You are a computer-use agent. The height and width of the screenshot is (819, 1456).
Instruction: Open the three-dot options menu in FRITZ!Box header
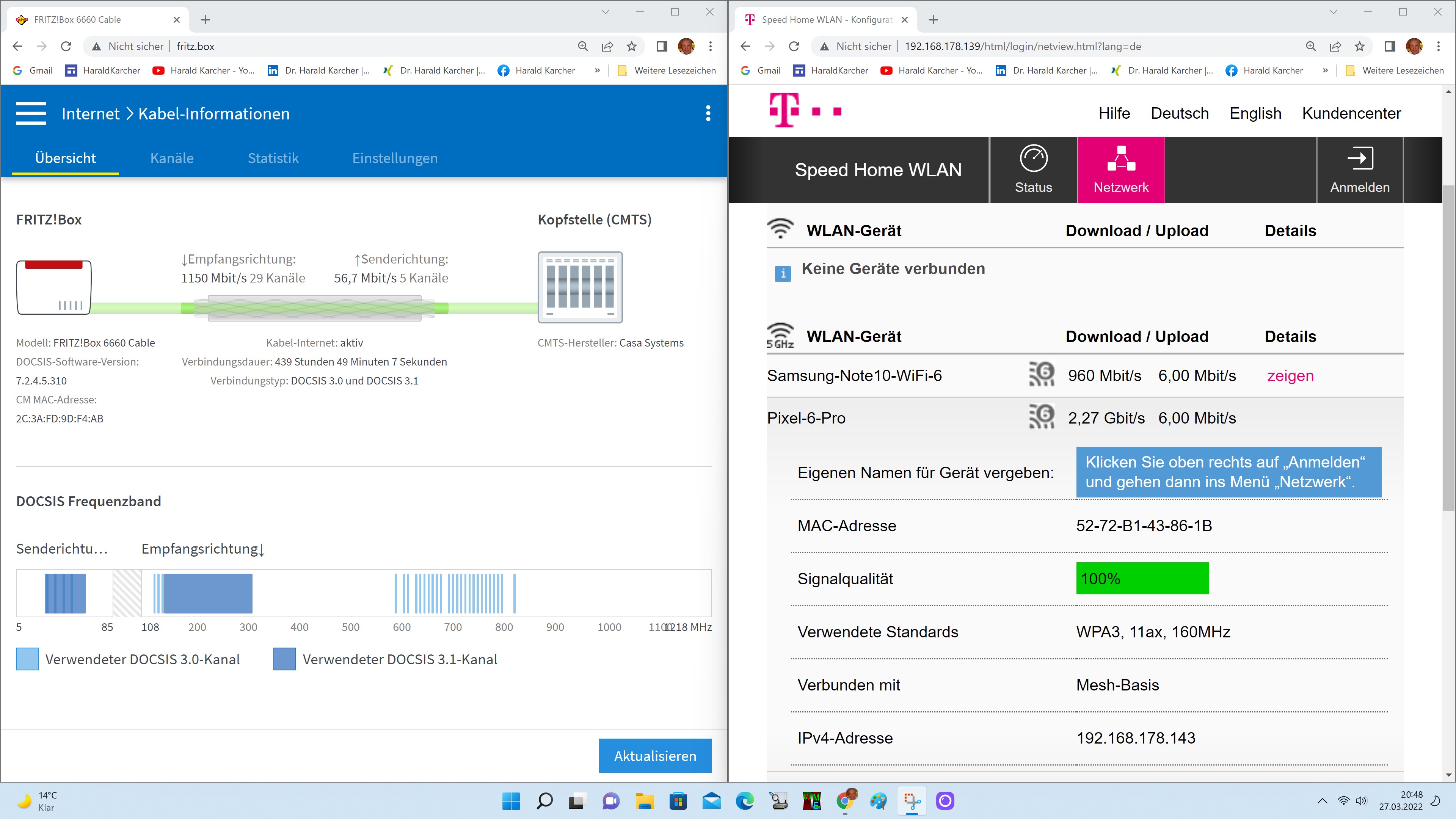click(708, 113)
